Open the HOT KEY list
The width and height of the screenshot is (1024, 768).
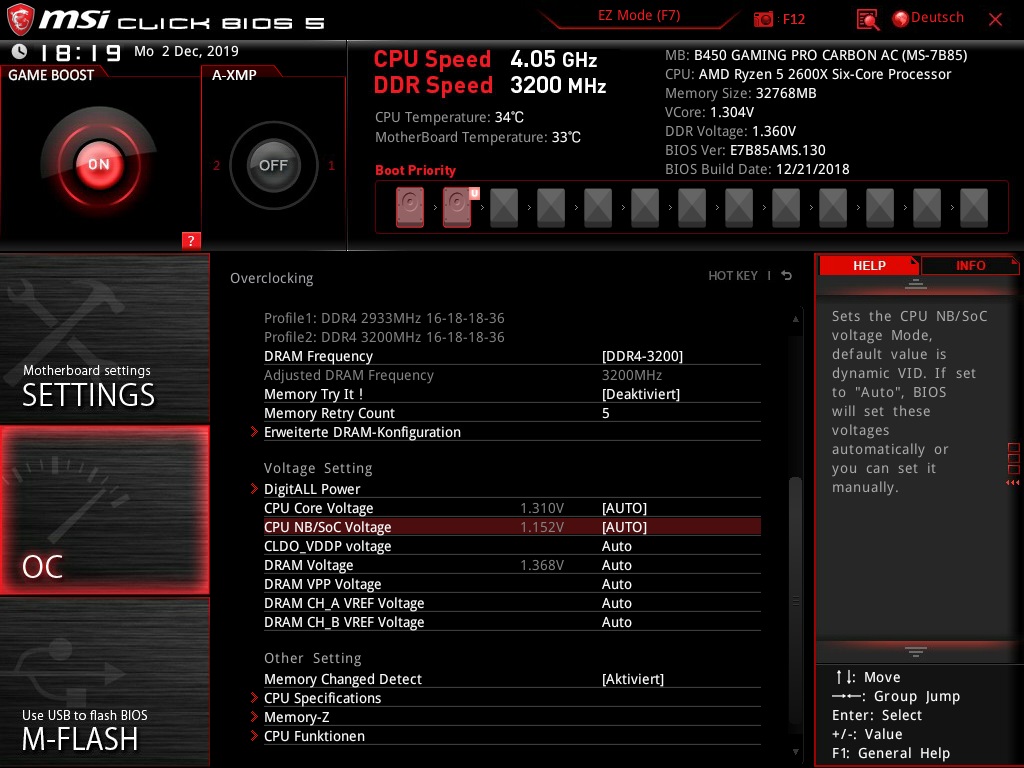coord(733,276)
